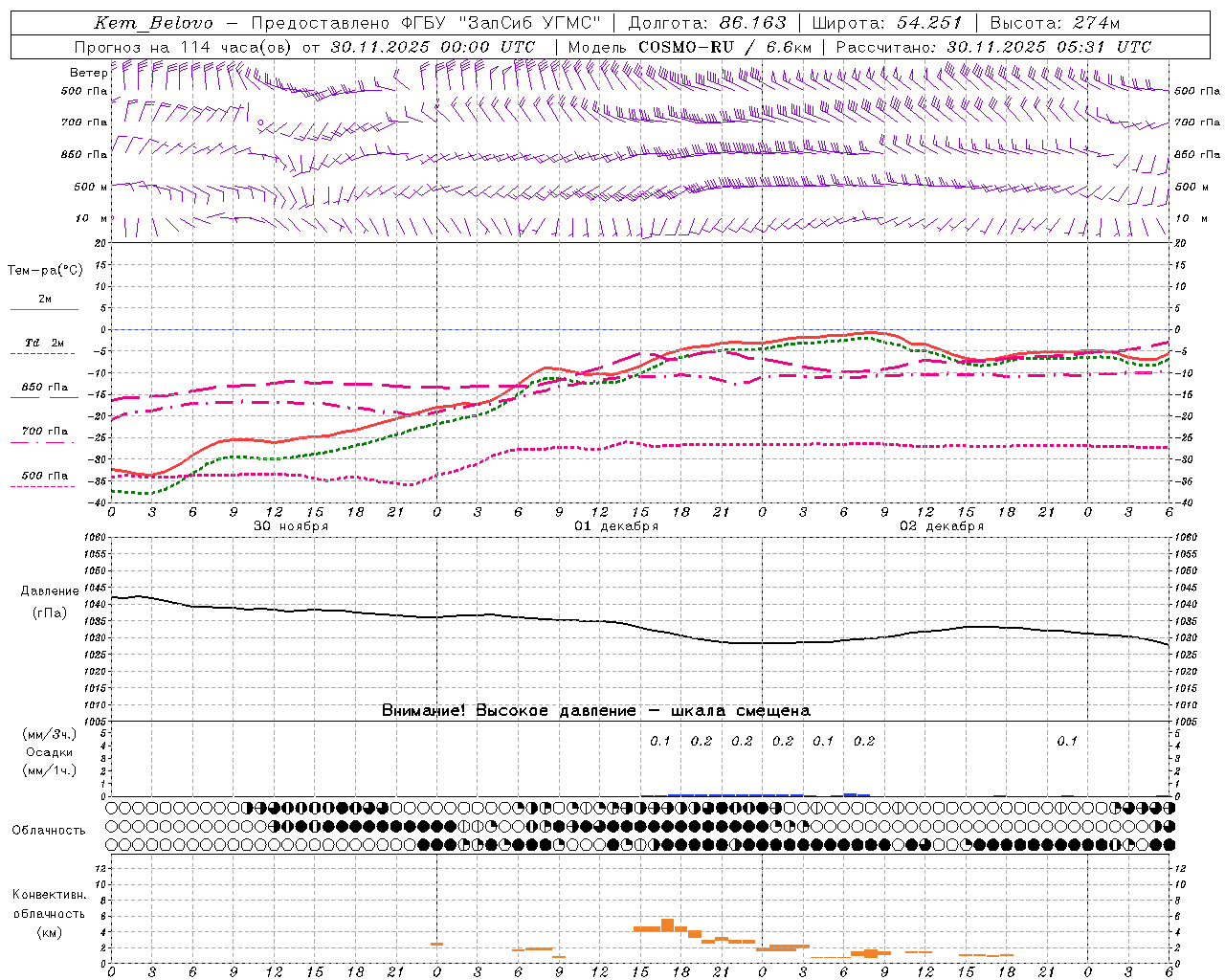Select the Модель COSMO-RU / 6.6км label
Viewport: 1225px width, 980px height.
[x=690, y=47]
